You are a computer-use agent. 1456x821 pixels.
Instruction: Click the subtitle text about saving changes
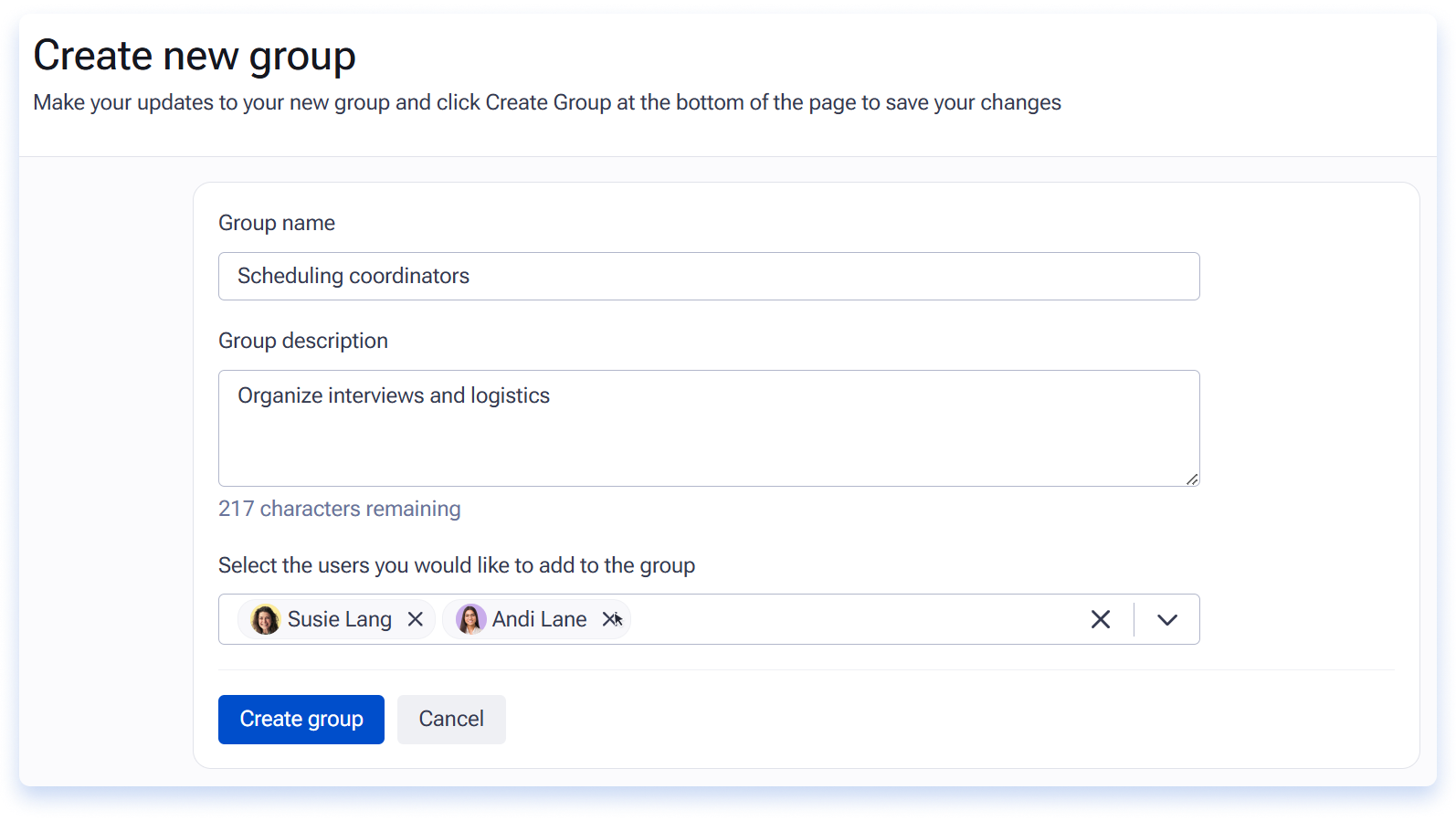[x=547, y=102]
